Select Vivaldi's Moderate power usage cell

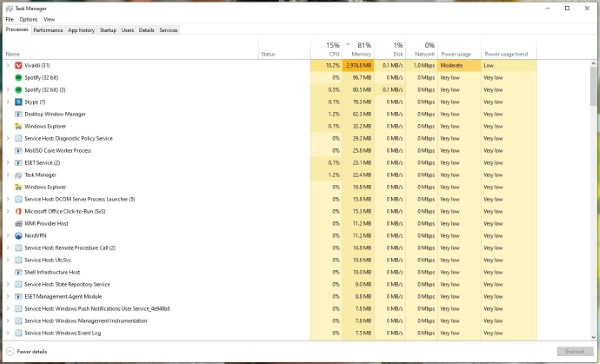(x=459, y=65)
